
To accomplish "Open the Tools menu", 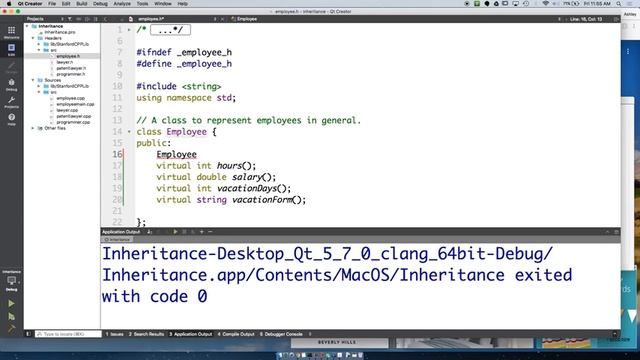I will pos(142,4).
